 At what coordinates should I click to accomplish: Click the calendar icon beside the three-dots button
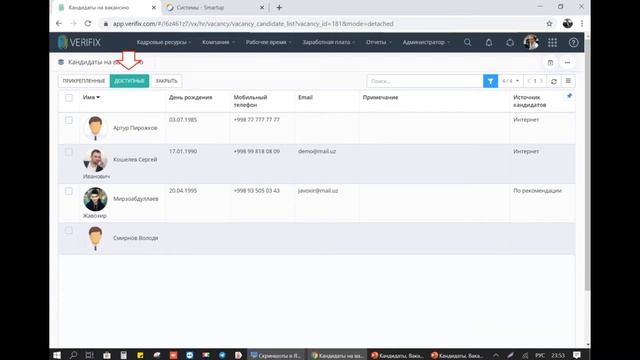[550, 62]
